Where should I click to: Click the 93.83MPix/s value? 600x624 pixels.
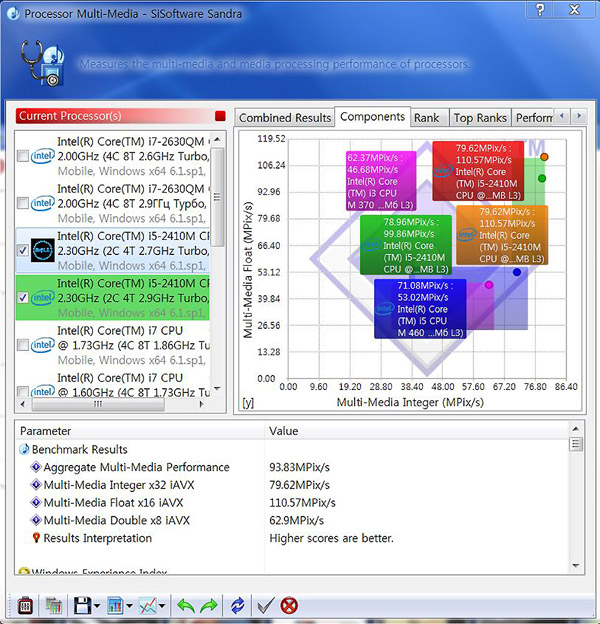tap(299, 467)
